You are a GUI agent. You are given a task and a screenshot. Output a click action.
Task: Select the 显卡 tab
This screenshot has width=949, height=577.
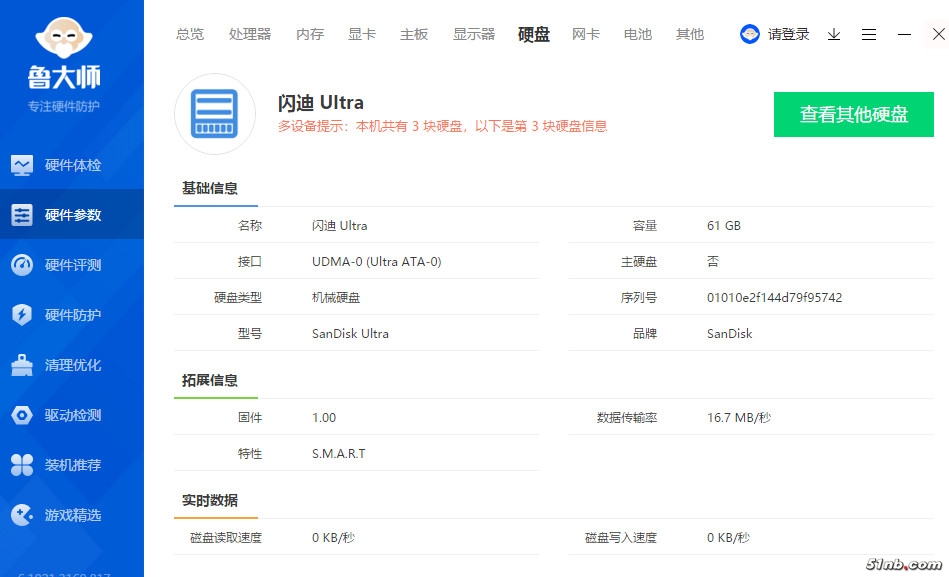click(x=362, y=34)
